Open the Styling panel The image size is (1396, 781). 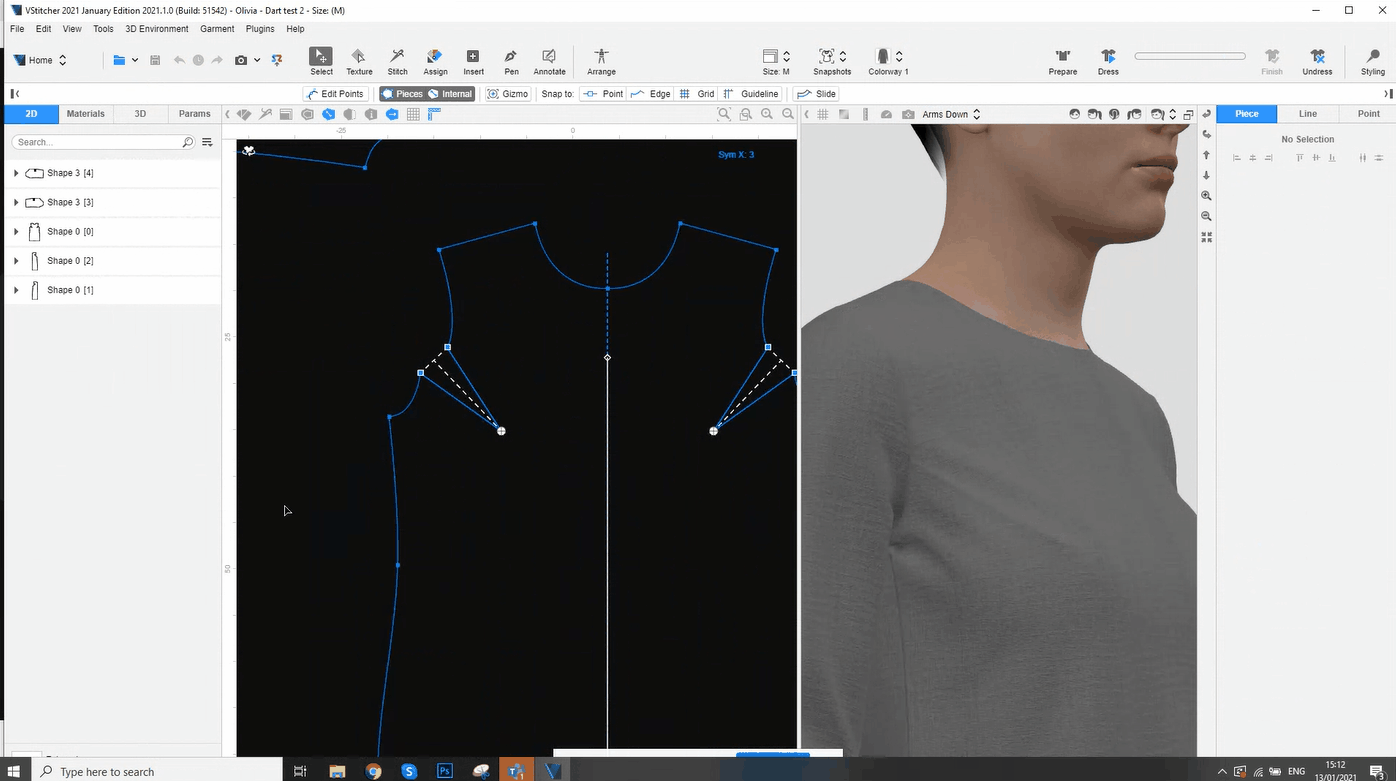point(1373,61)
